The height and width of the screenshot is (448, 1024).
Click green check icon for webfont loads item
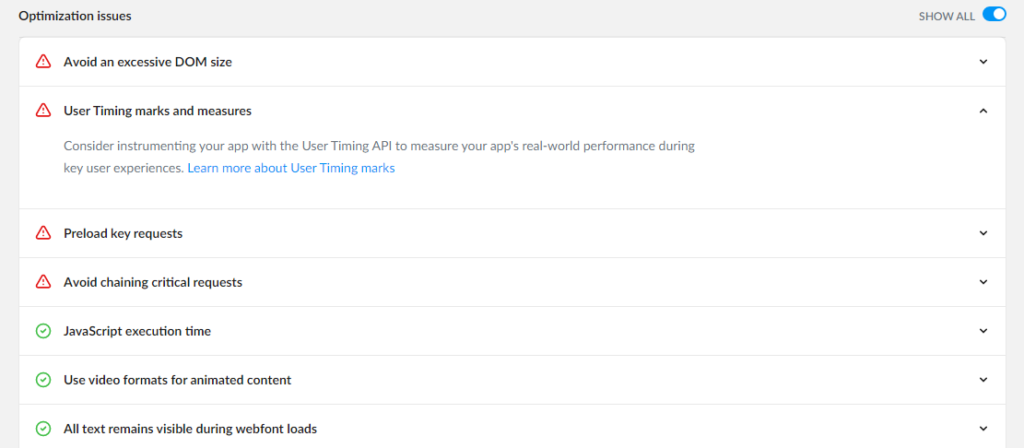click(43, 429)
